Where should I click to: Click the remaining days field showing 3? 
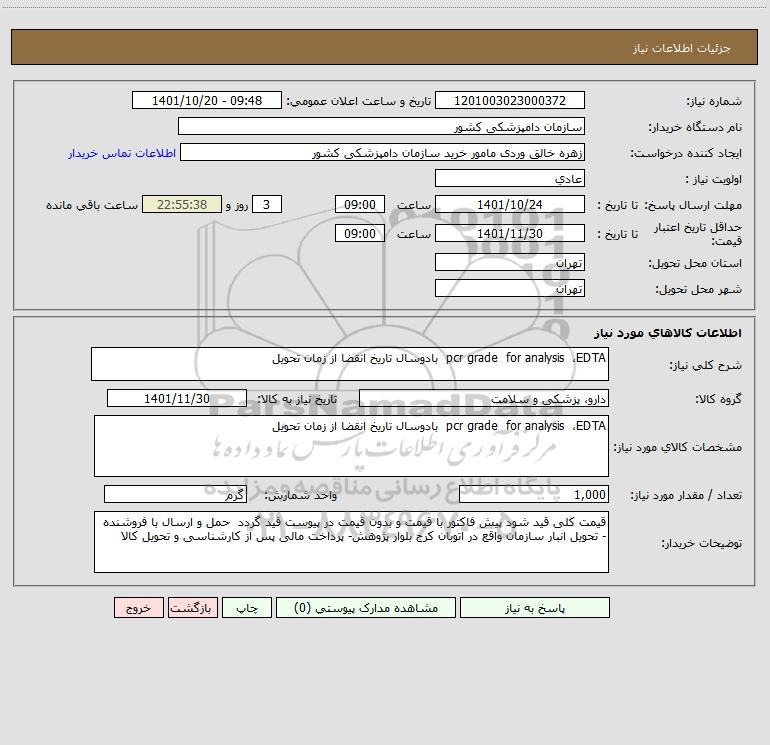pos(267,204)
